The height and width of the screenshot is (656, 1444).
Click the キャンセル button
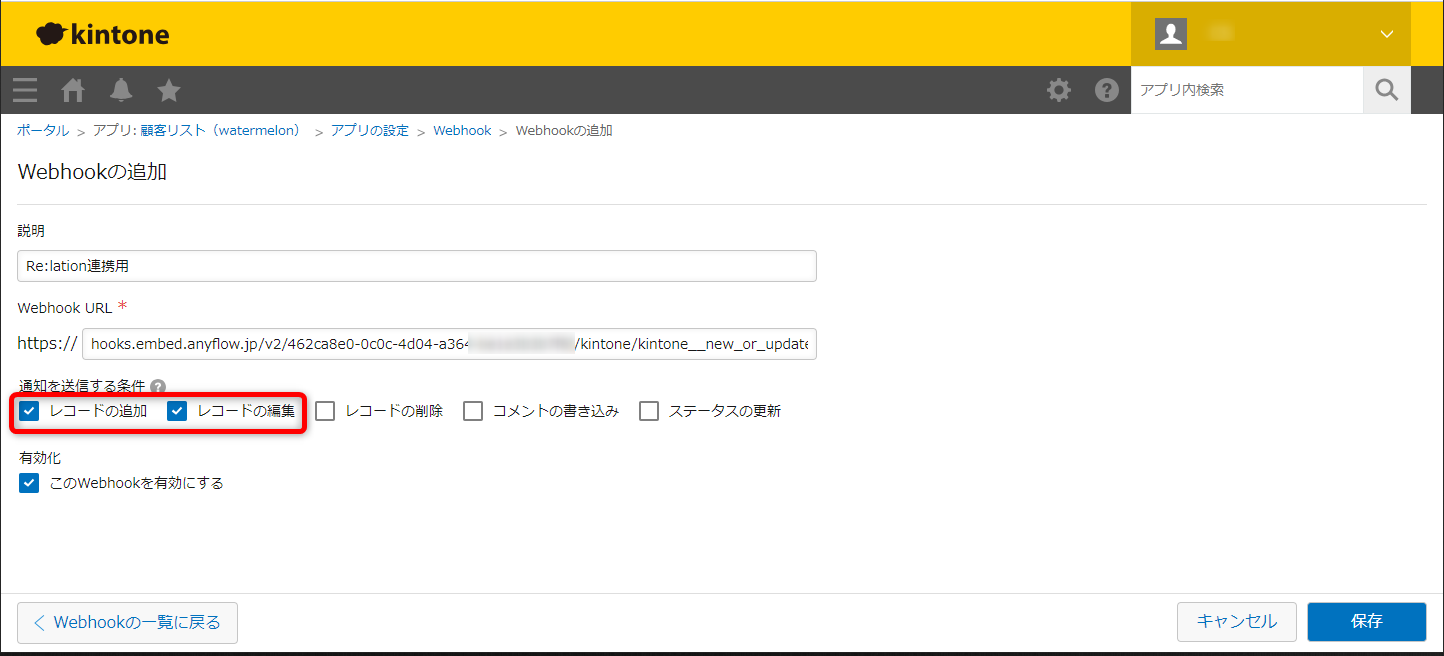click(x=1236, y=621)
